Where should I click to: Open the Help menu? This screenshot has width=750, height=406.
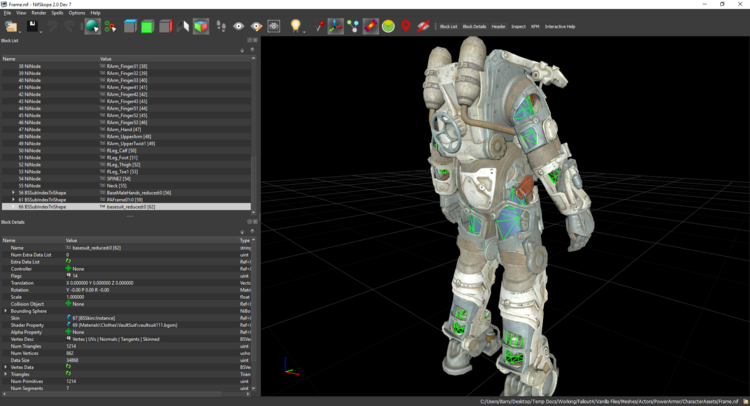click(x=96, y=13)
